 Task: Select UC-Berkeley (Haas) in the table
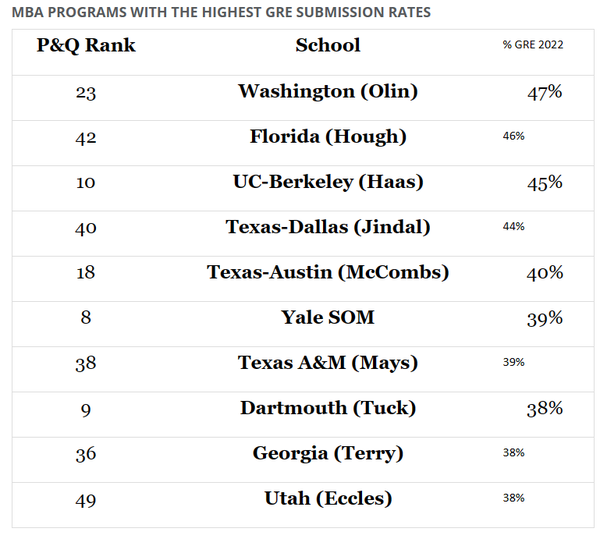[x=328, y=182]
